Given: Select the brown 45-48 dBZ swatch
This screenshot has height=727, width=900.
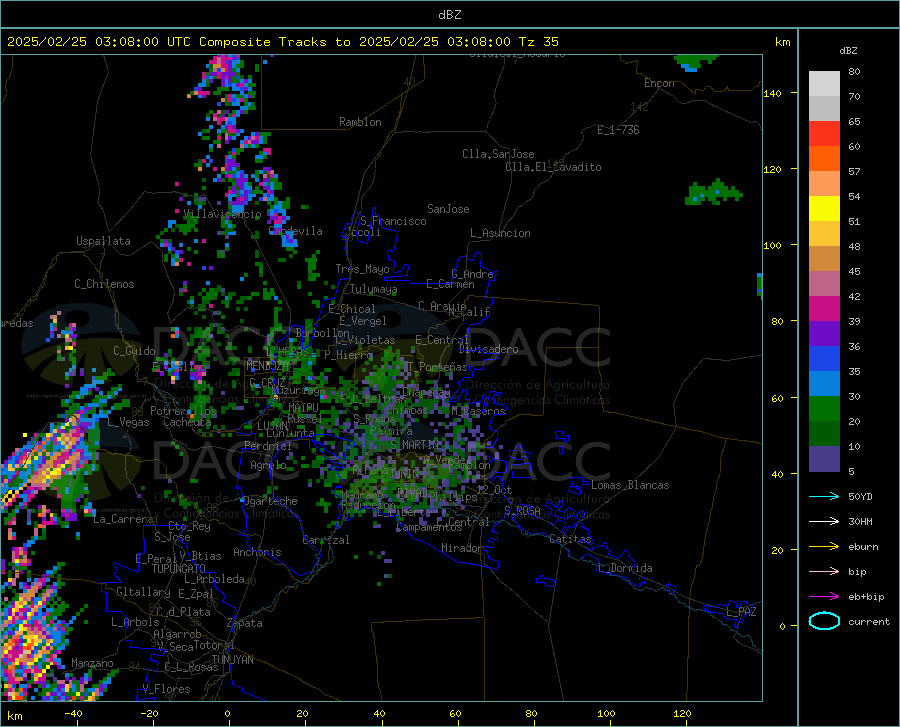Looking at the screenshot, I should (x=824, y=259).
